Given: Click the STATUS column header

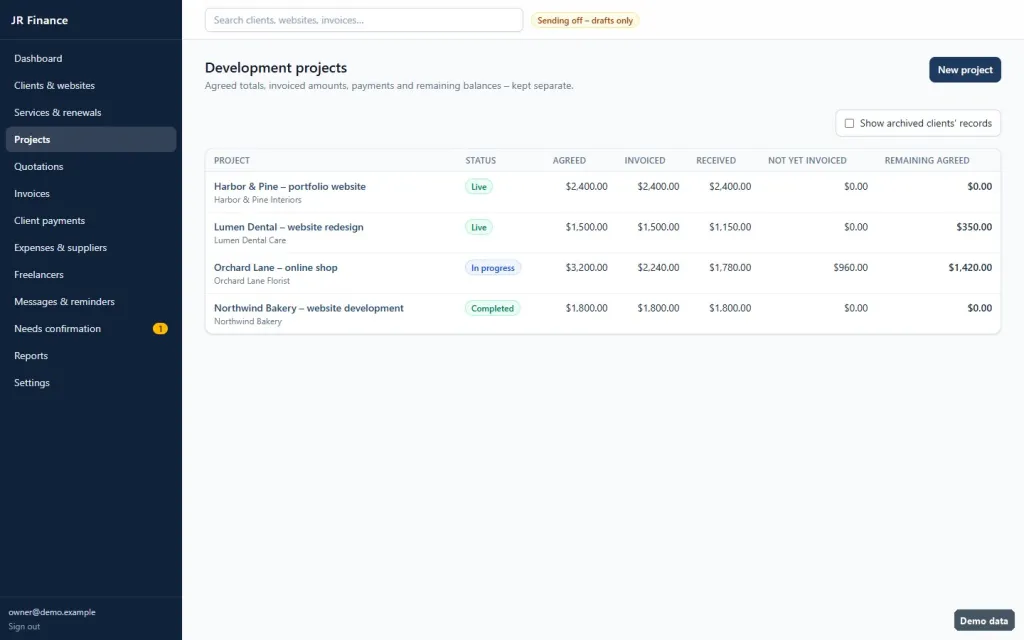Looking at the screenshot, I should tap(481, 161).
